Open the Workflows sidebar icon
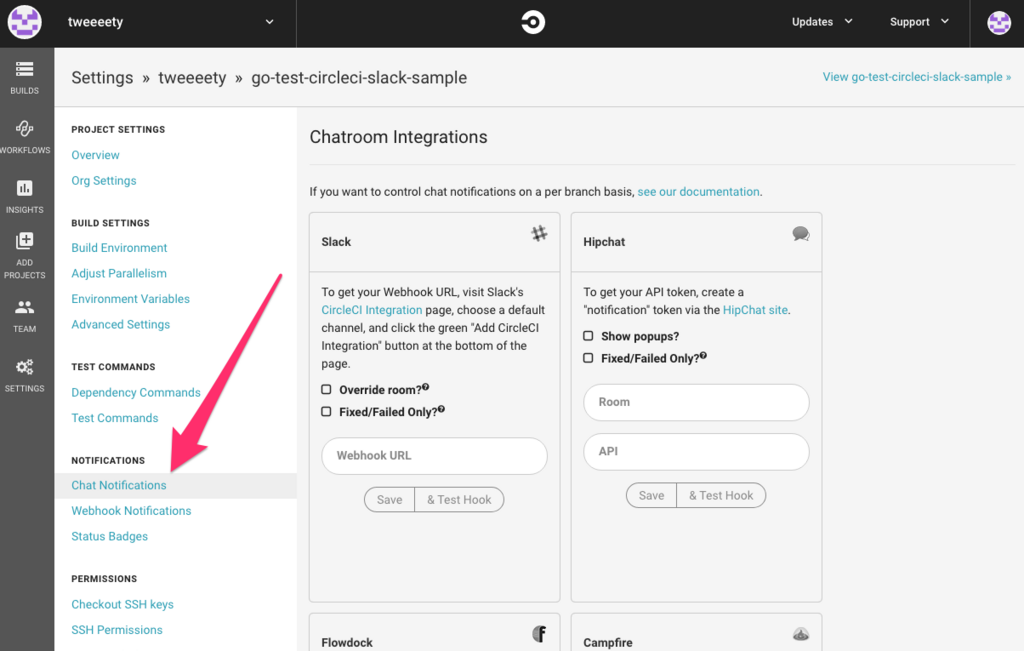This screenshot has height=651, width=1024. point(25,136)
